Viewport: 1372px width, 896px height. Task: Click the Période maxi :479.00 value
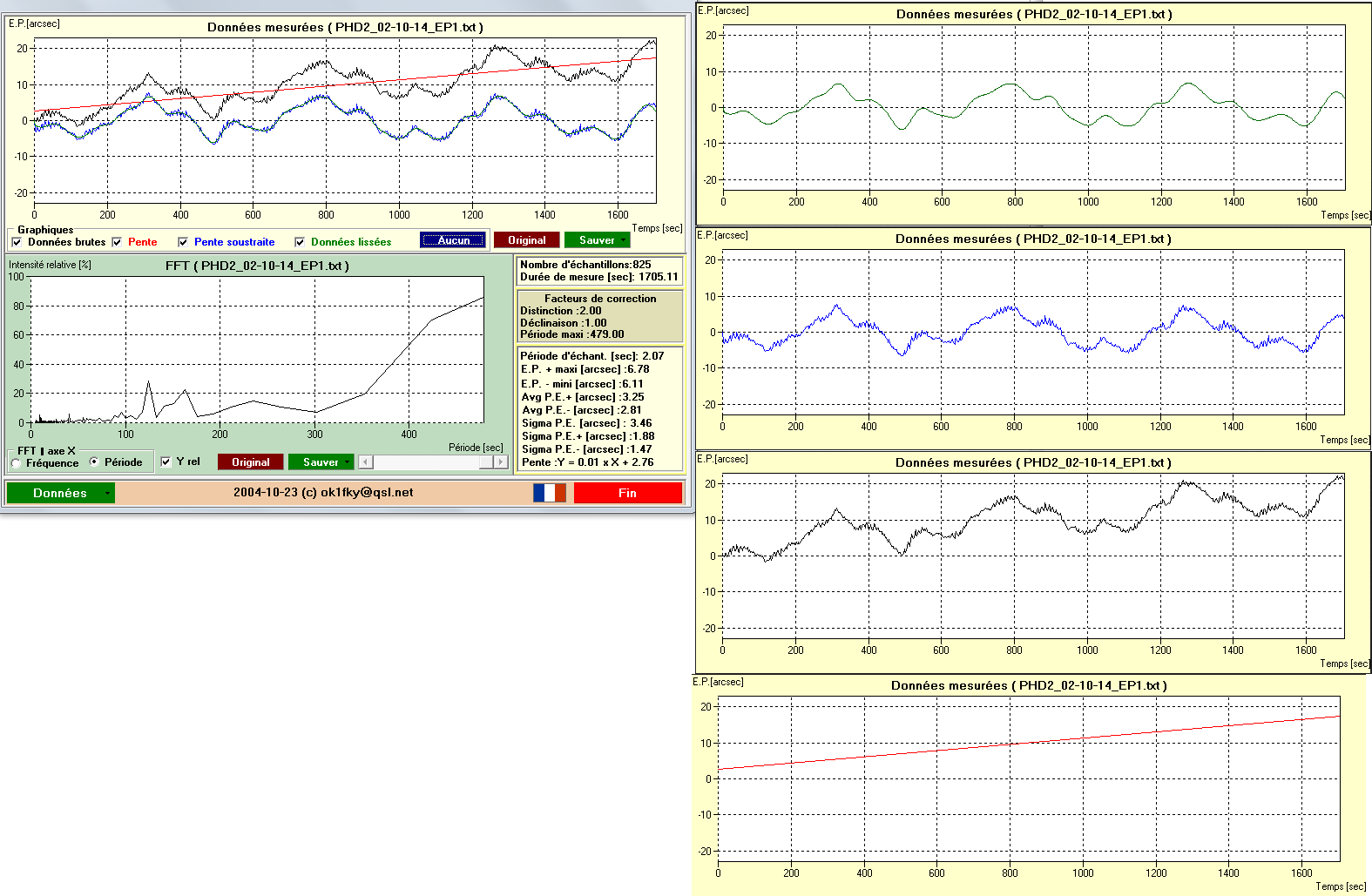[572, 334]
